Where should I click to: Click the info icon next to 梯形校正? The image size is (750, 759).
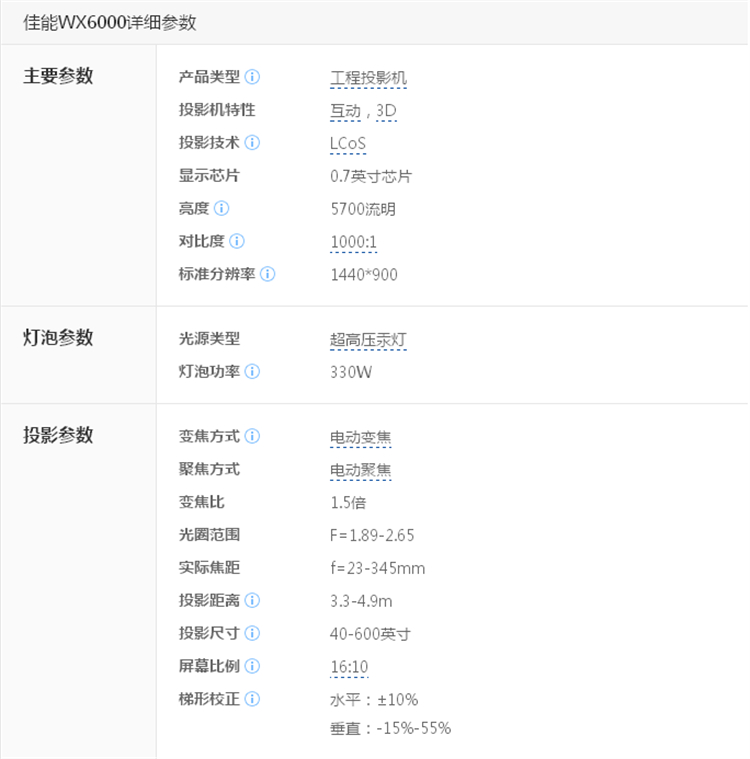pyautogui.click(x=253, y=699)
